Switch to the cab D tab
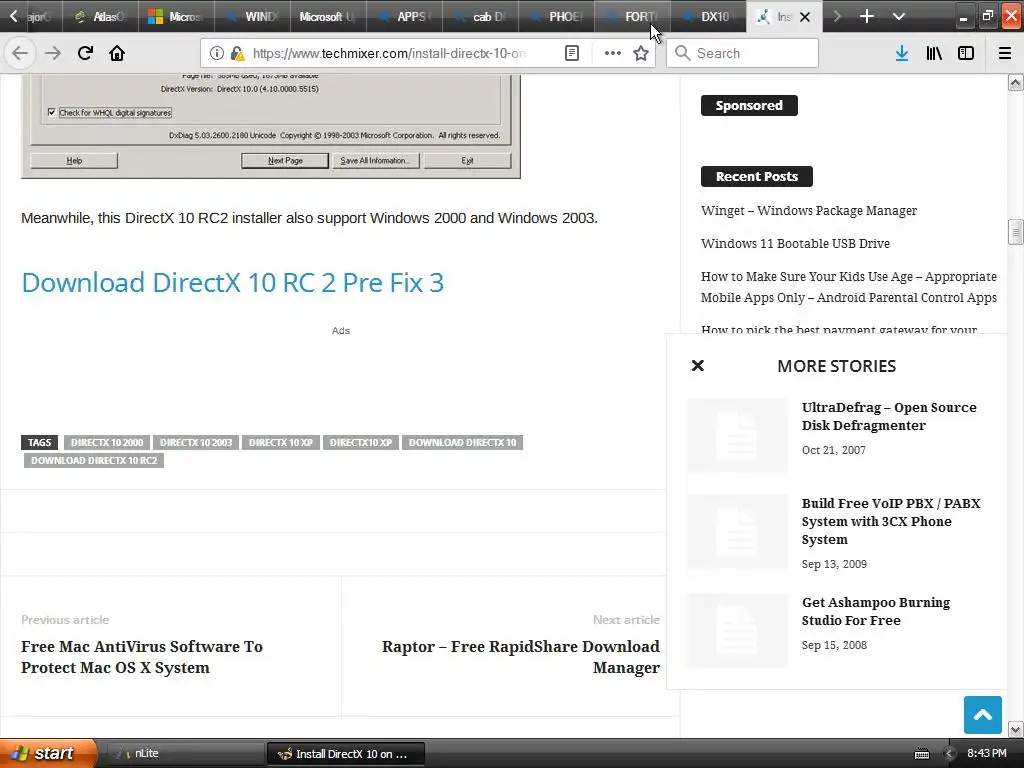 tap(480, 16)
